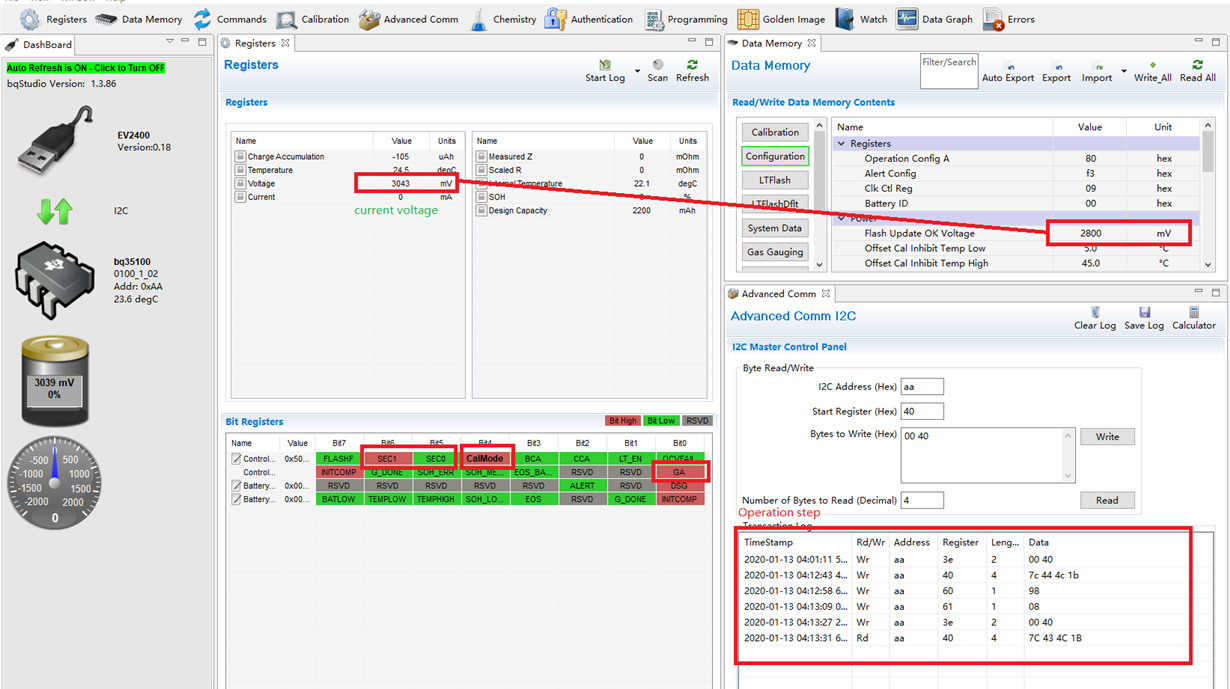This screenshot has height=689, width=1230.
Task: Click the CalMode bit cell
Action: pos(485,459)
